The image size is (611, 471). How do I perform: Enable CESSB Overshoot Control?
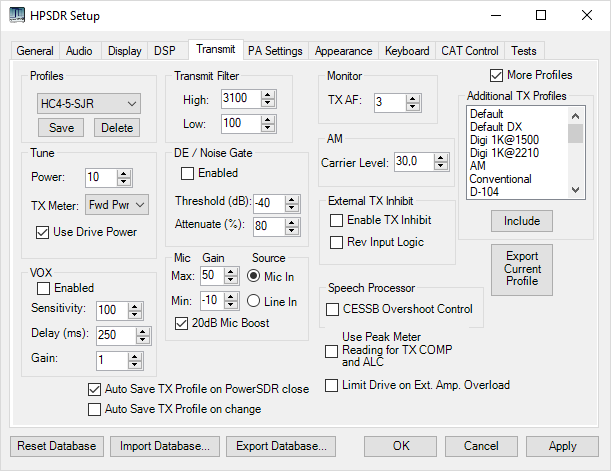tap(332, 309)
